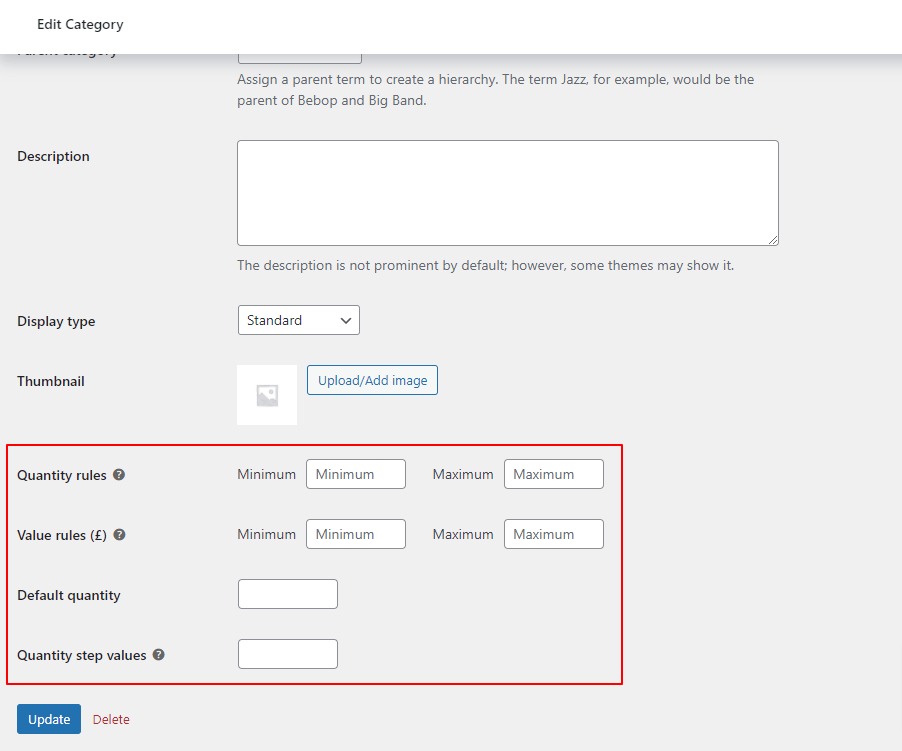Click the Edit Category heading
902x751 pixels.
pyautogui.click(x=80, y=24)
